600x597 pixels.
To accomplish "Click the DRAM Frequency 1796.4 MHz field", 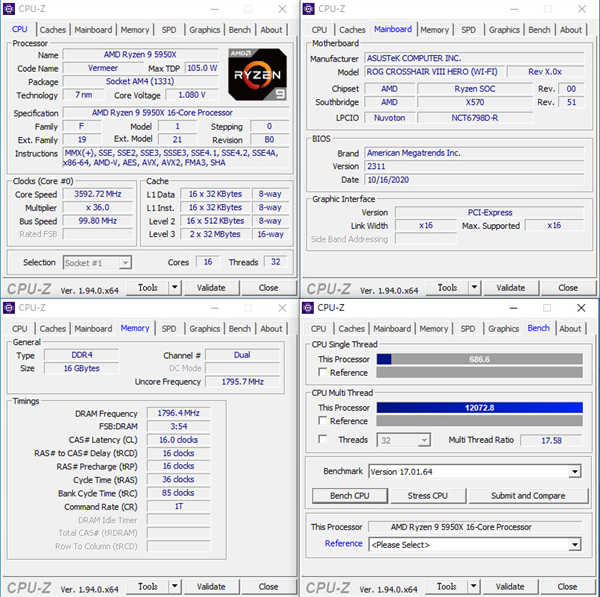I will tap(178, 413).
